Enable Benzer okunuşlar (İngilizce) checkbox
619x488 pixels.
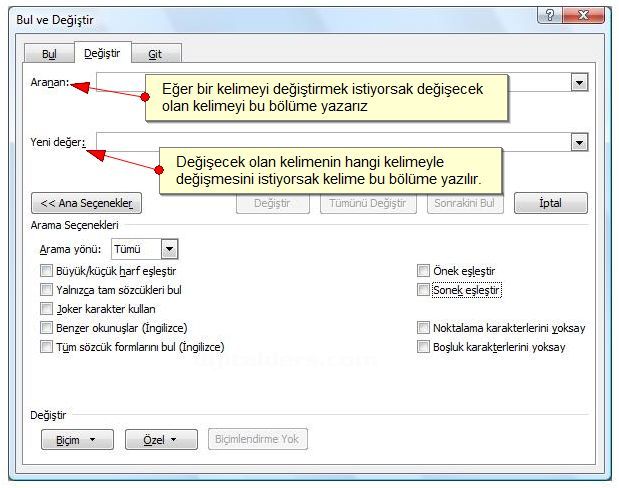46,328
